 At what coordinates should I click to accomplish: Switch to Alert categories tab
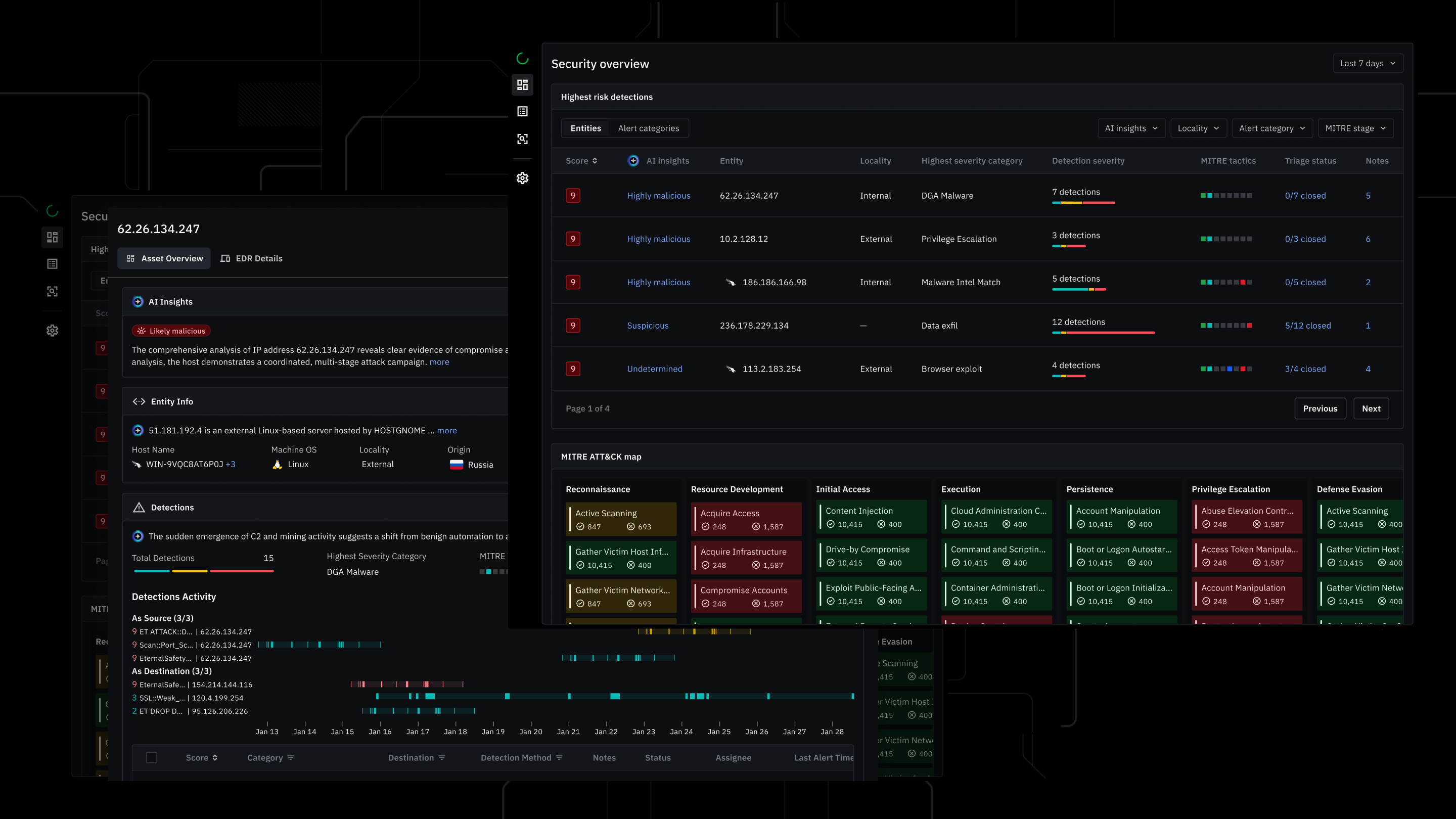click(648, 128)
